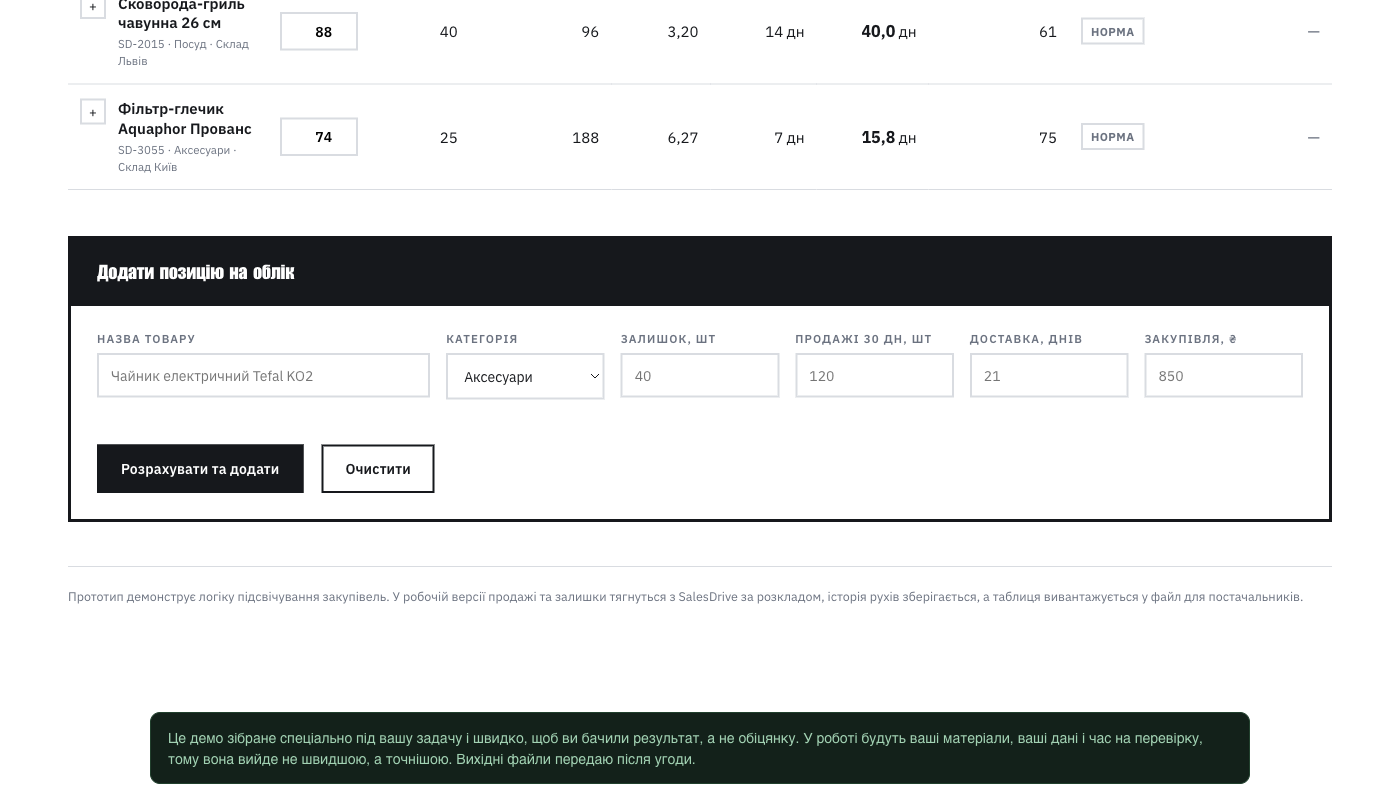The width and height of the screenshot is (1400, 810).
Task: Click the Залишок, шт input field
Action: [x=700, y=376]
